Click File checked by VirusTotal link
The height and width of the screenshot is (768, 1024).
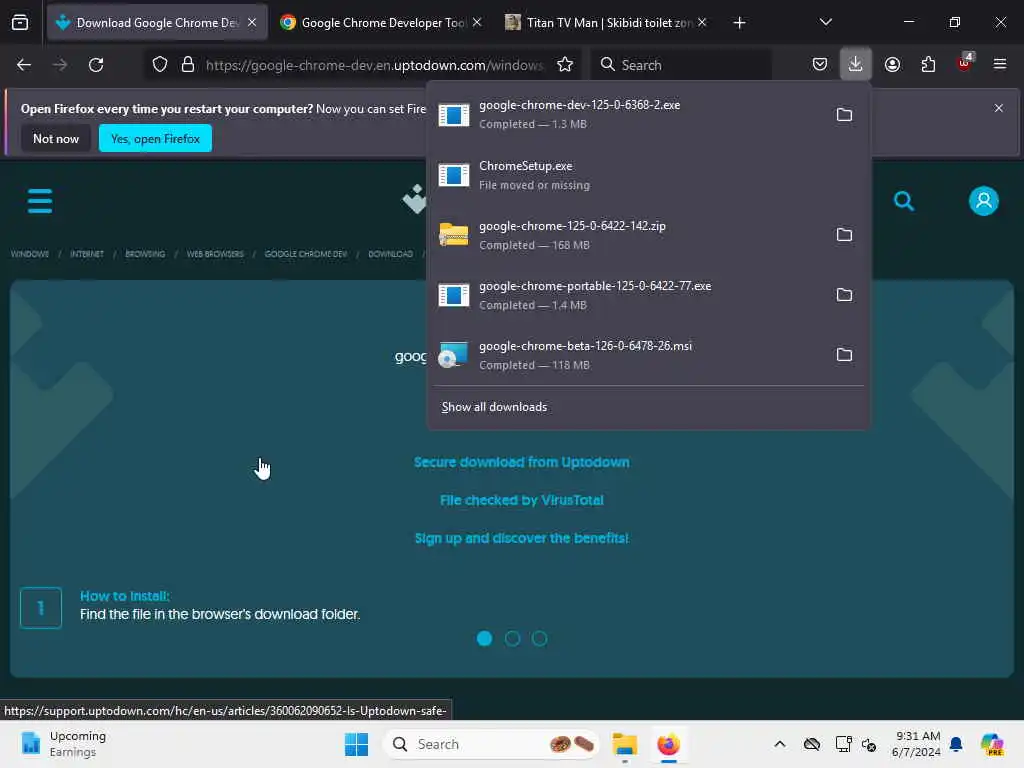click(x=522, y=500)
